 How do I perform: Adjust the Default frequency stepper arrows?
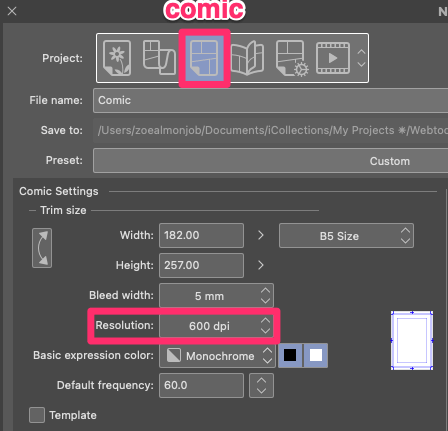coord(261,385)
